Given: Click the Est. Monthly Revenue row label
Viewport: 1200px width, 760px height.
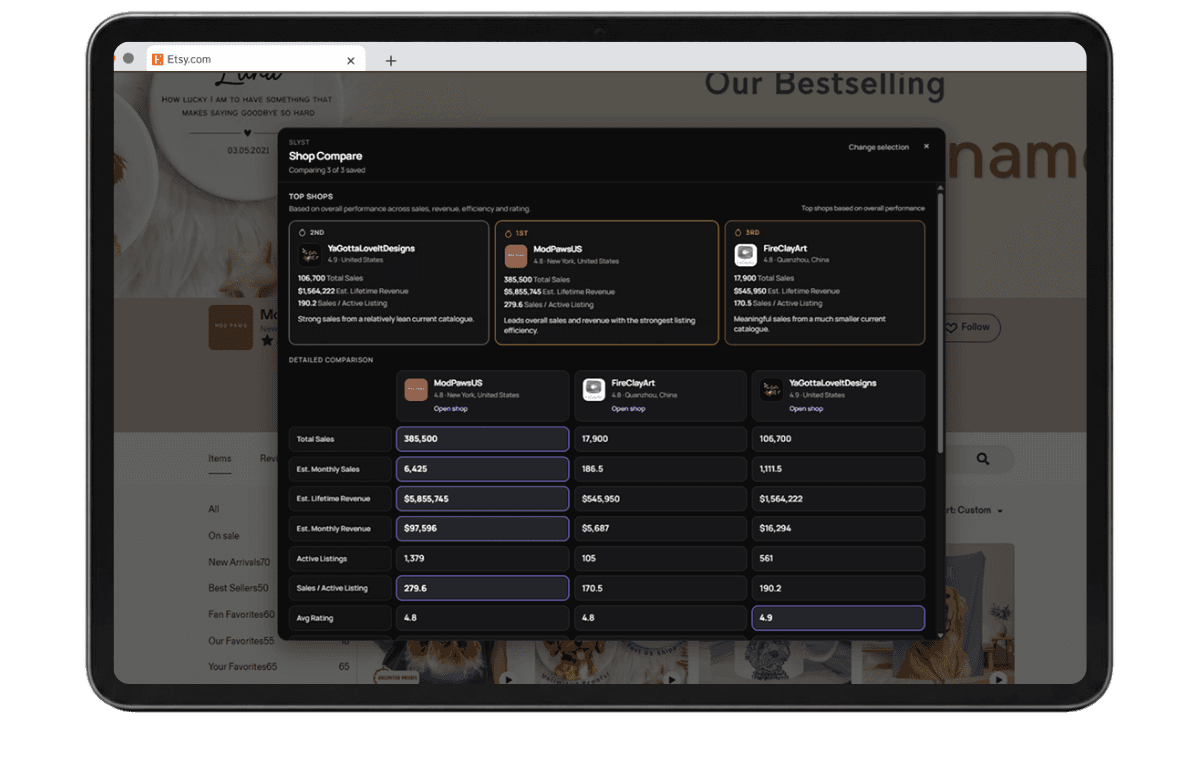Looking at the screenshot, I should pyautogui.click(x=340, y=529).
